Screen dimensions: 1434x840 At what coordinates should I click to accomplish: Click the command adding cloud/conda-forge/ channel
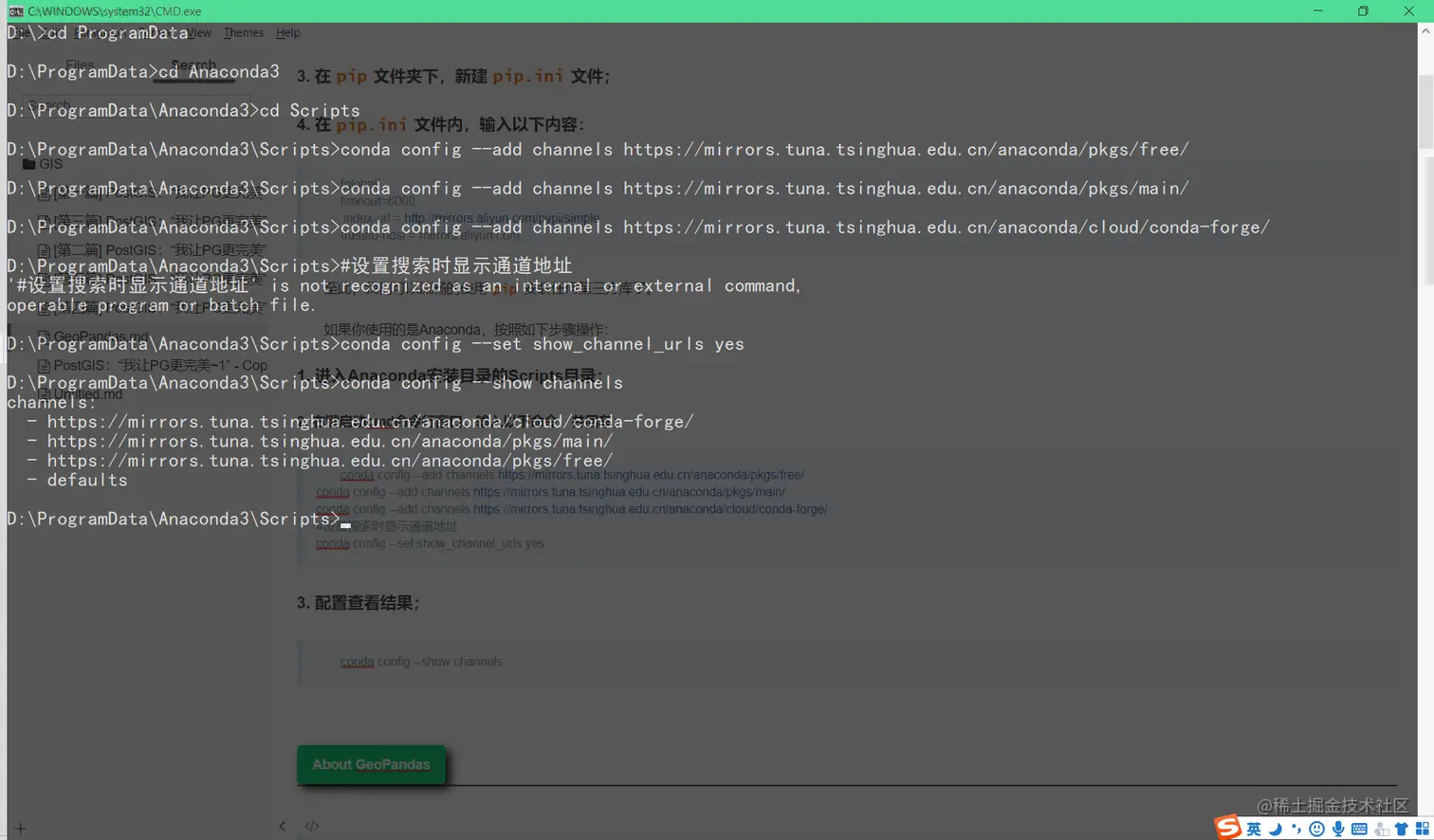click(638, 228)
